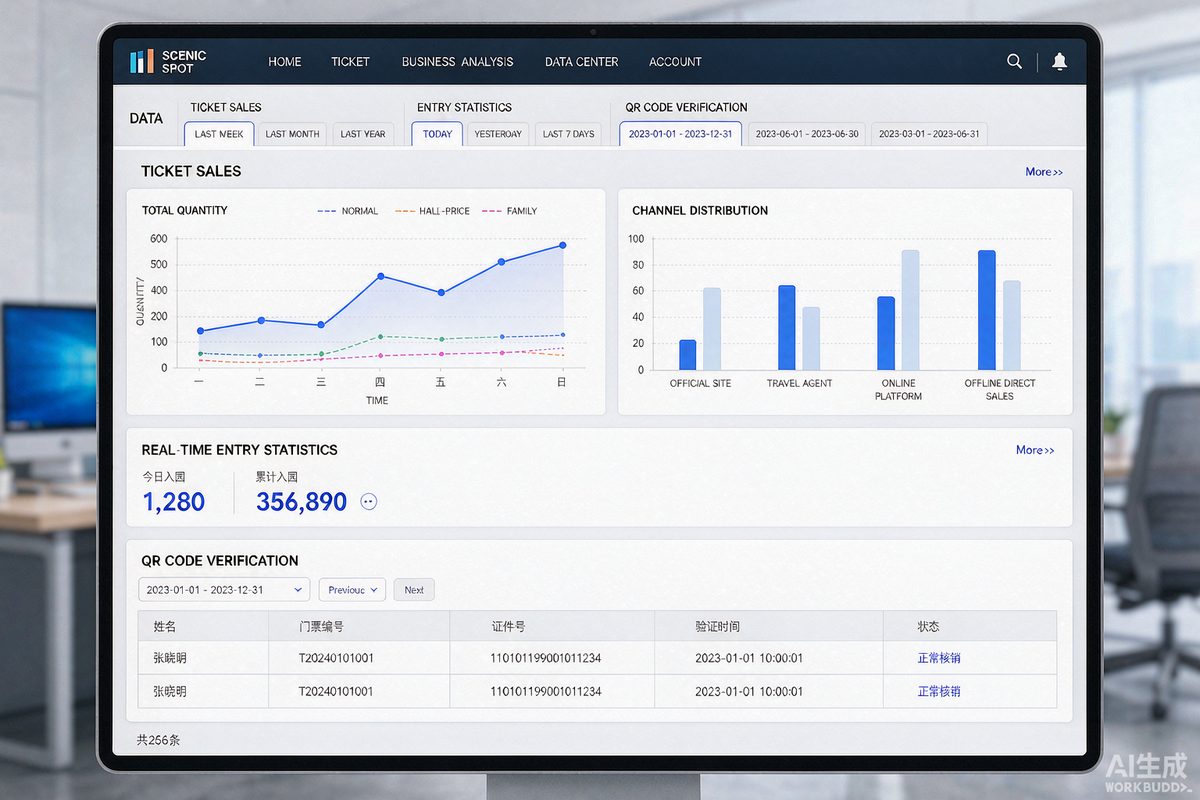Click the 1,280 today entry count

(x=174, y=502)
